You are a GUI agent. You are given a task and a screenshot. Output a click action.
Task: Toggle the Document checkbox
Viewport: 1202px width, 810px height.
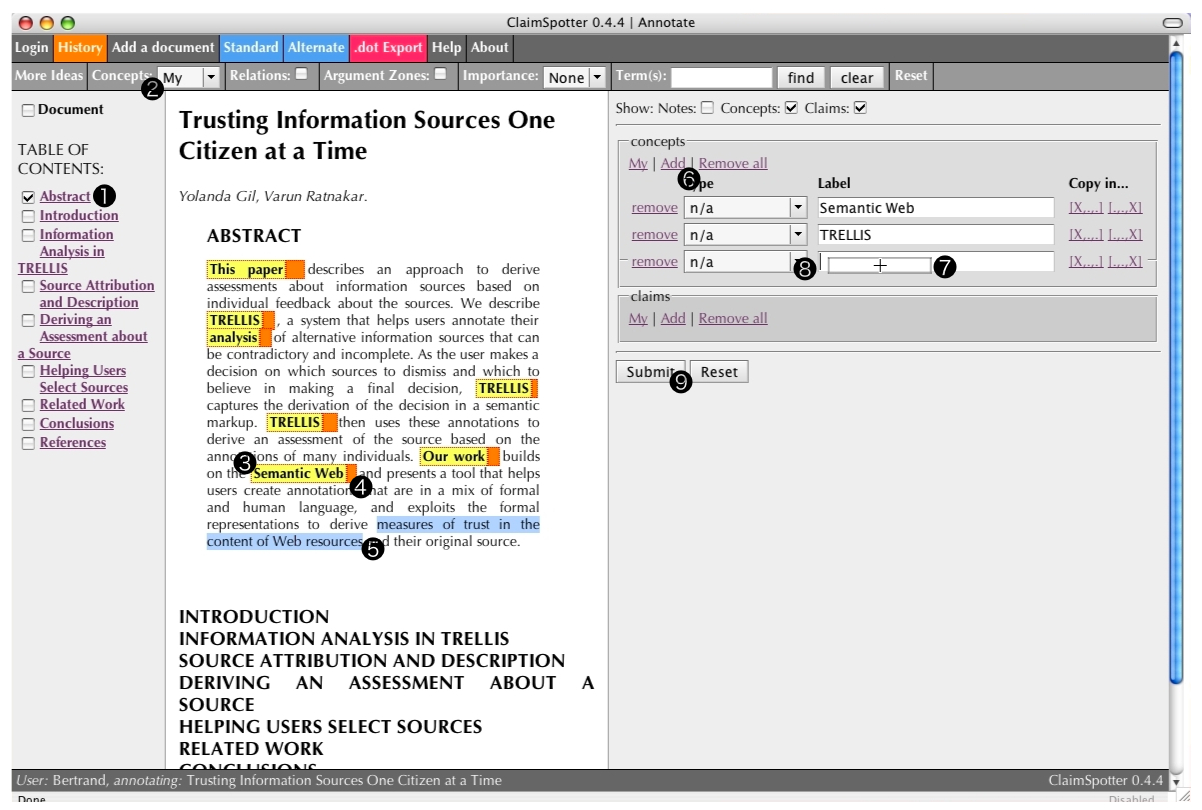point(28,110)
